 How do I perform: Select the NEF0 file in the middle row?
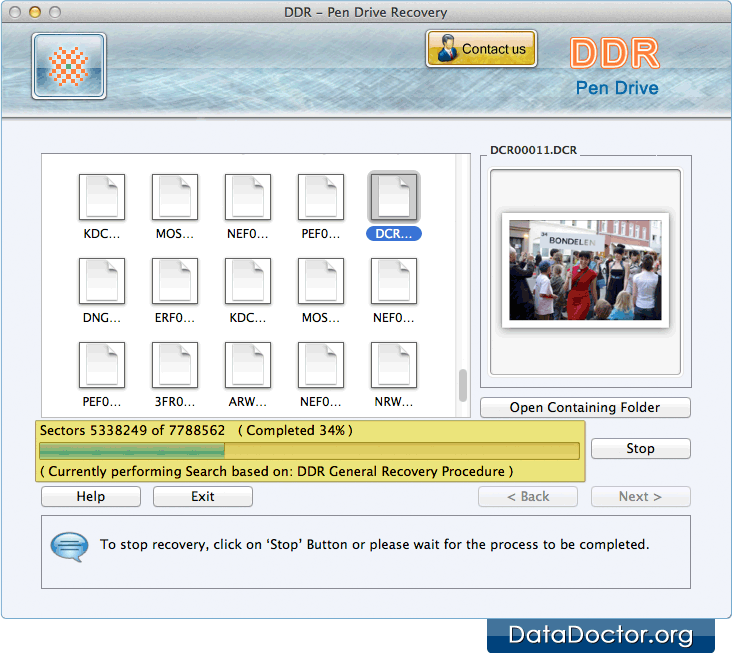(x=394, y=281)
